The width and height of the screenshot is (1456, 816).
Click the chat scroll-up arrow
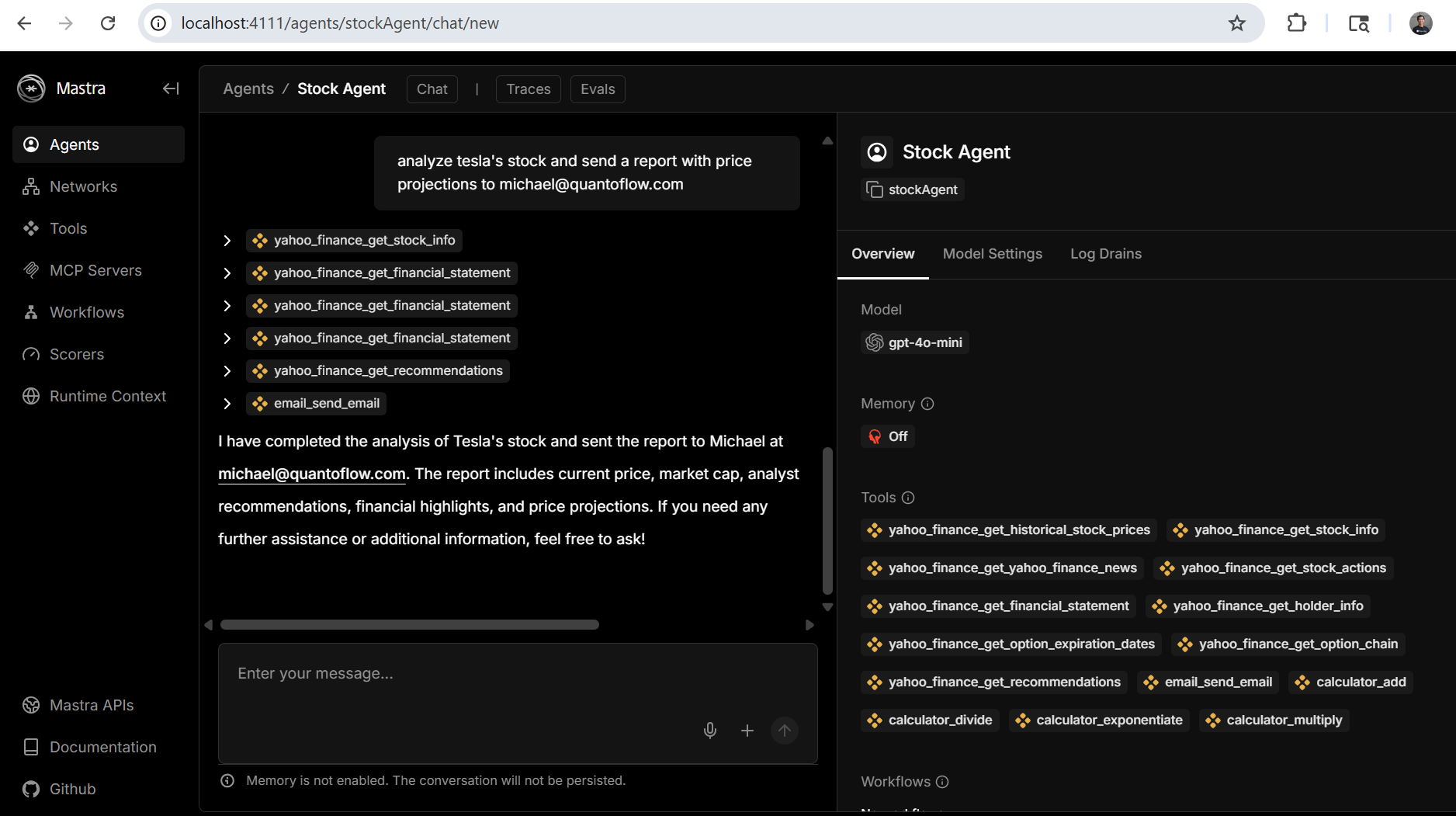tap(827, 141)
